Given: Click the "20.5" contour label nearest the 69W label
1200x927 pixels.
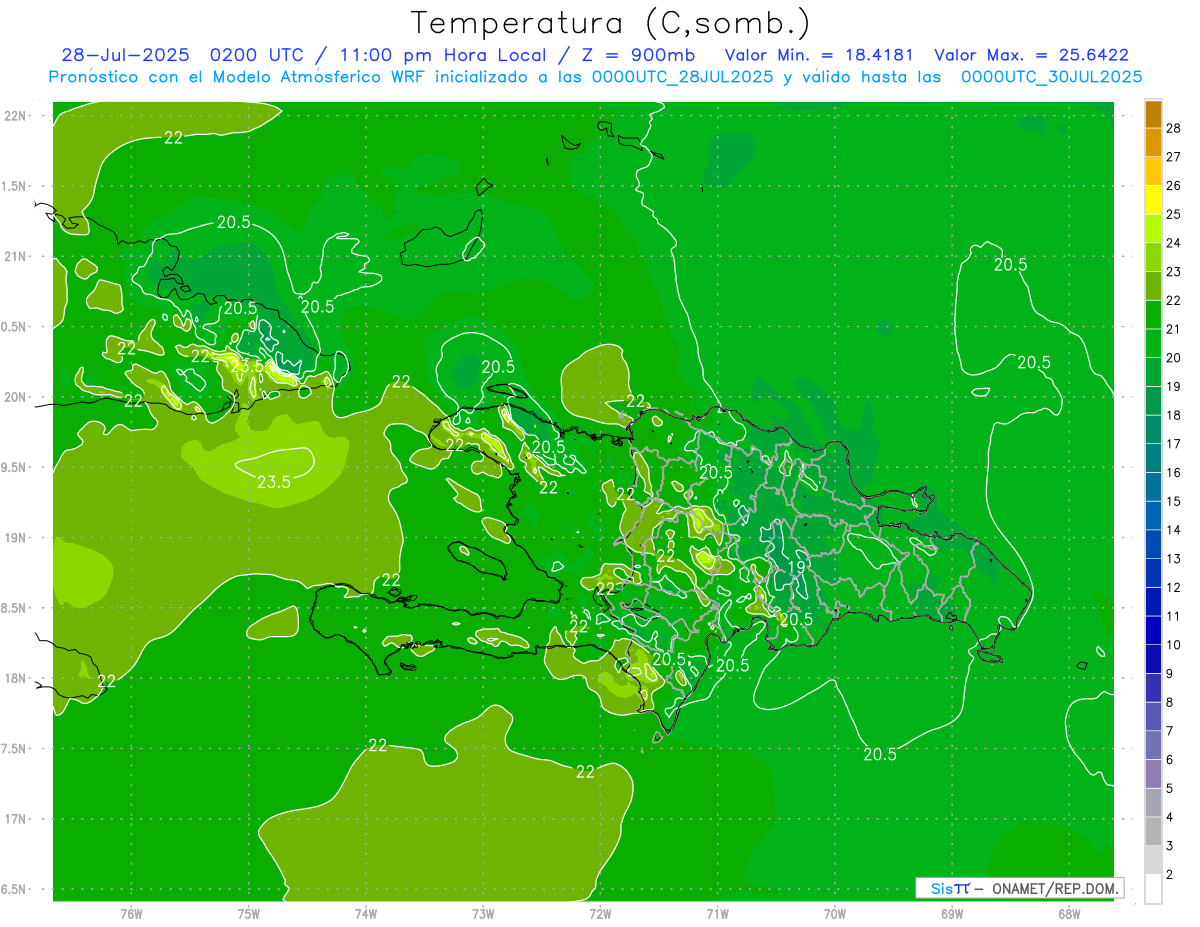Looking at the screenshot, I should [879, 754].
